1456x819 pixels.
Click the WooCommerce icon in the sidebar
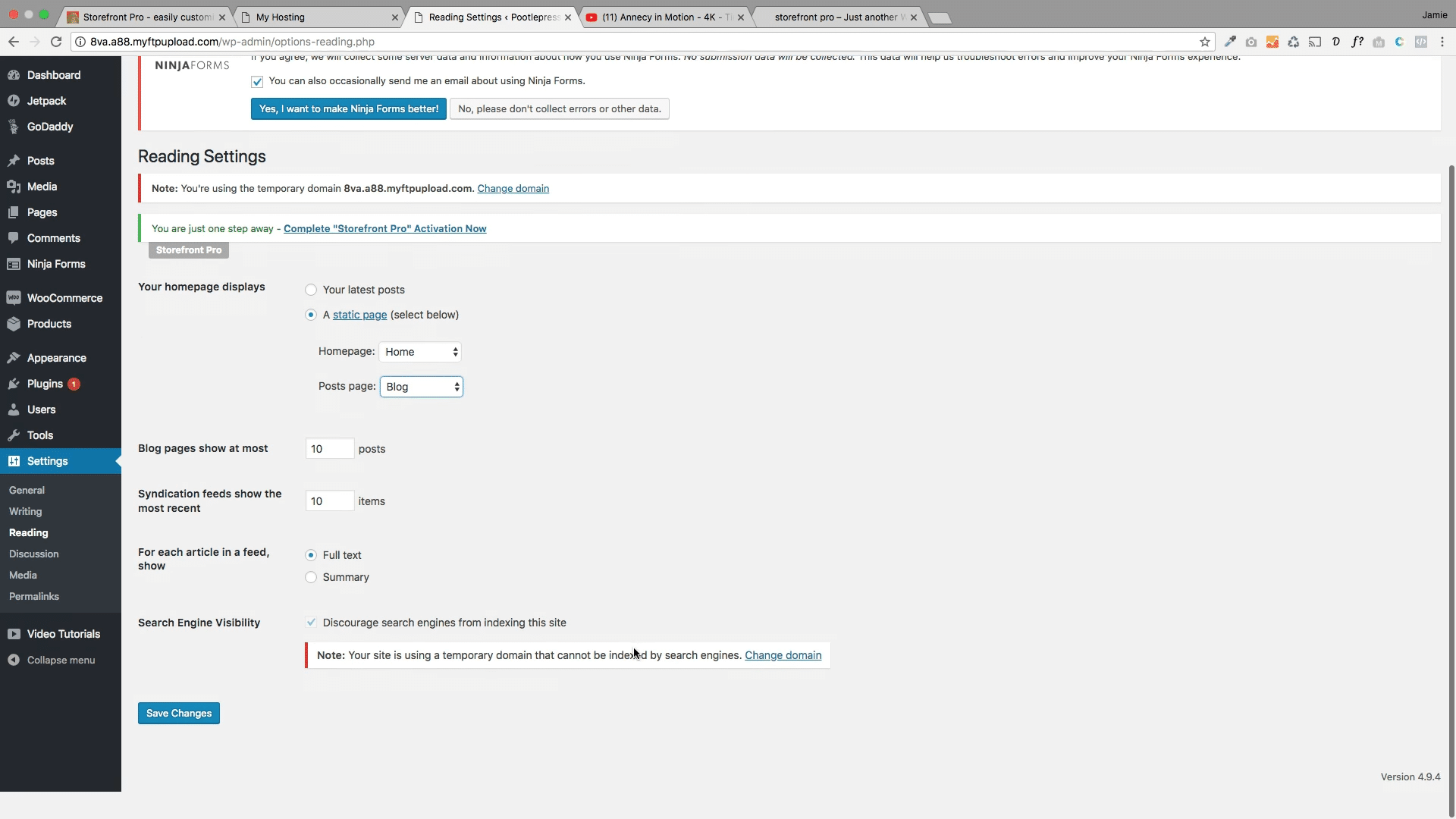coord(14,298)
